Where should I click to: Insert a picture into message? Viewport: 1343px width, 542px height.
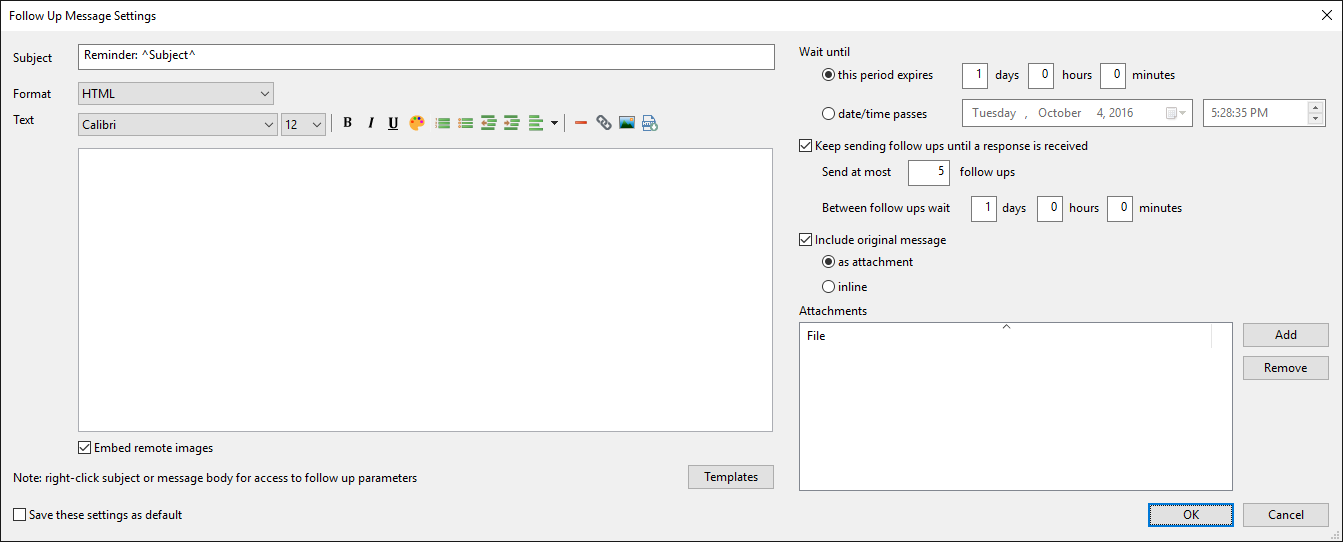pyautogui.click(x=627, y=123)
